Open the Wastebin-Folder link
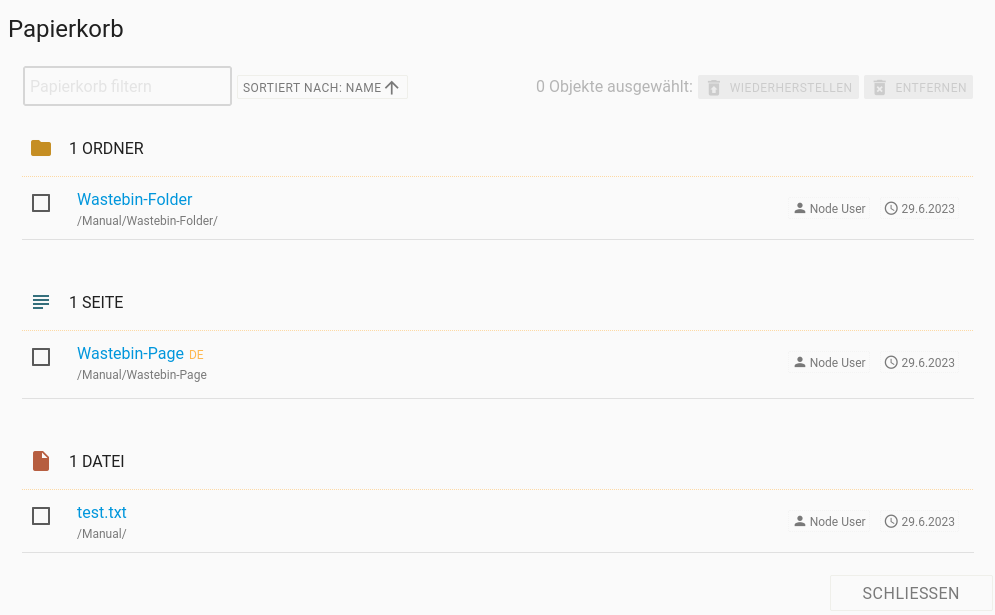The image size is (995, 615). tap(134, 200)
